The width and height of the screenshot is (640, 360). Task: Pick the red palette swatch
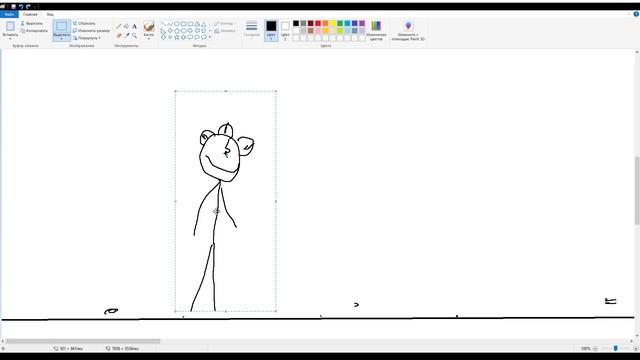[x=318, y=24]
